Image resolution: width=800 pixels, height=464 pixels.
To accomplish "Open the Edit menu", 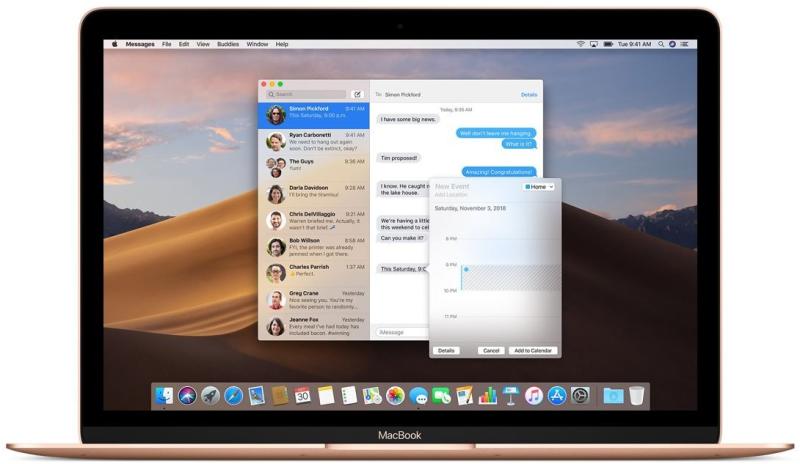I will tap(184, 44).
